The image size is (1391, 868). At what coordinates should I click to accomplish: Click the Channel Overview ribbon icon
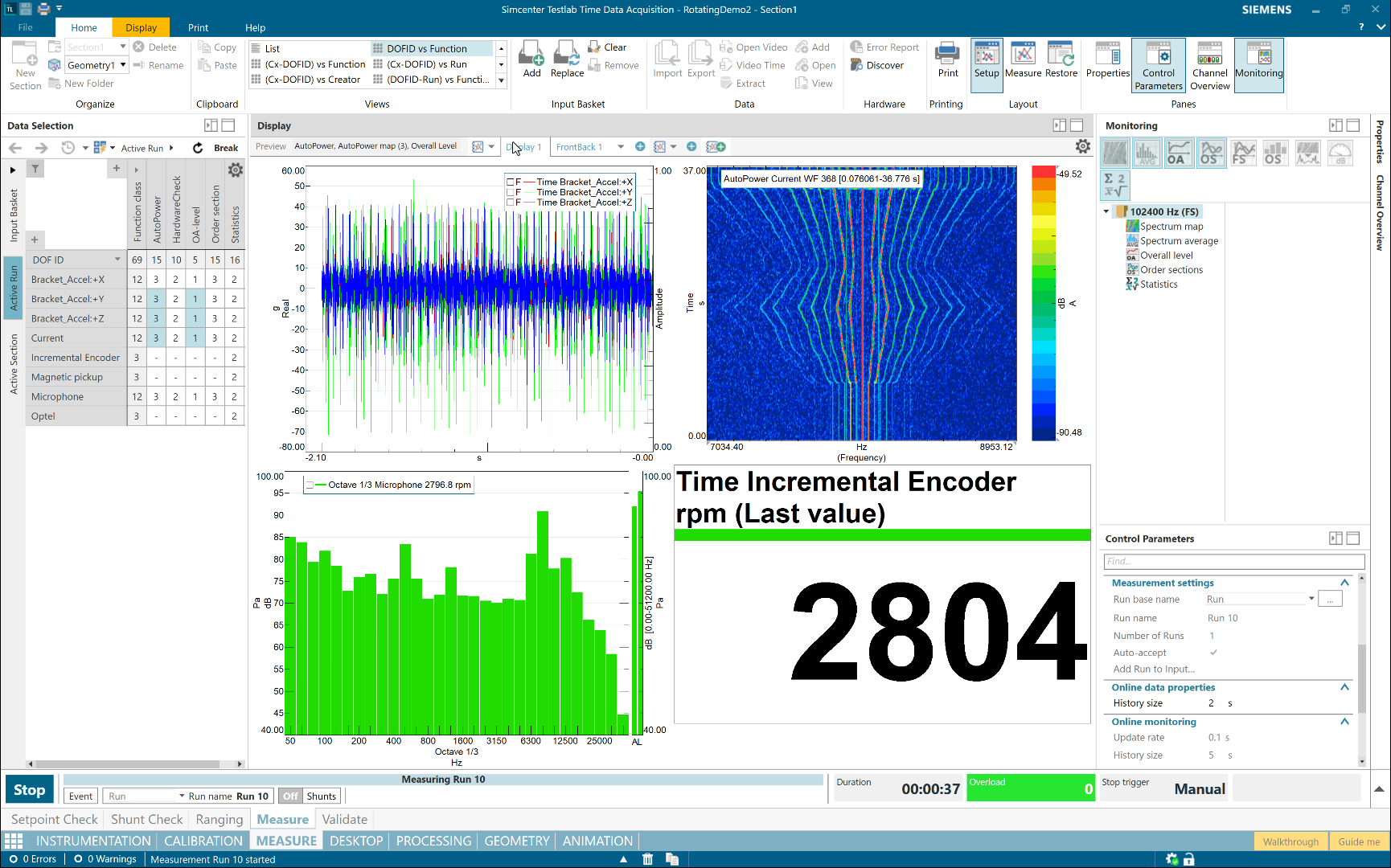coord(1209,65)
